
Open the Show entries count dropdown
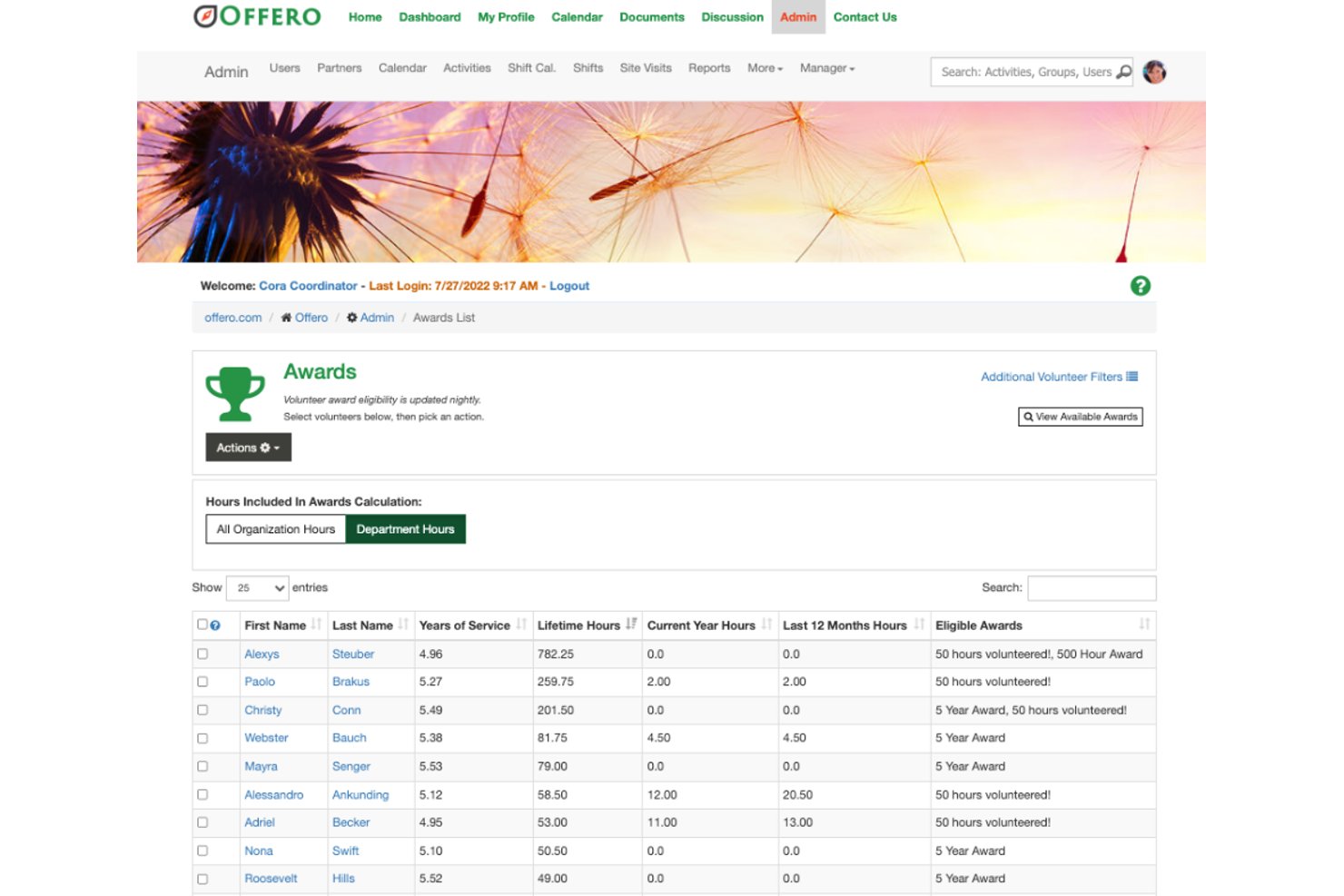(x=257, y=588)
